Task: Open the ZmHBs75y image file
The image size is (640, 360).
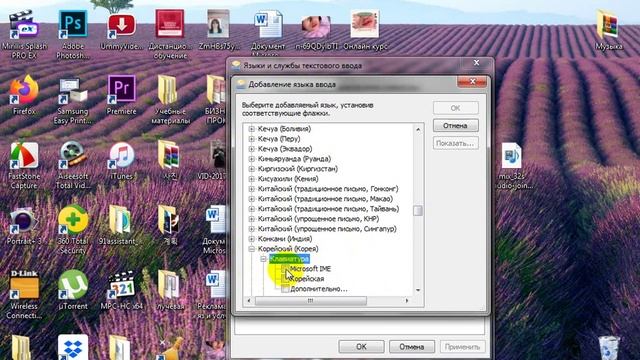Action: 218,24
